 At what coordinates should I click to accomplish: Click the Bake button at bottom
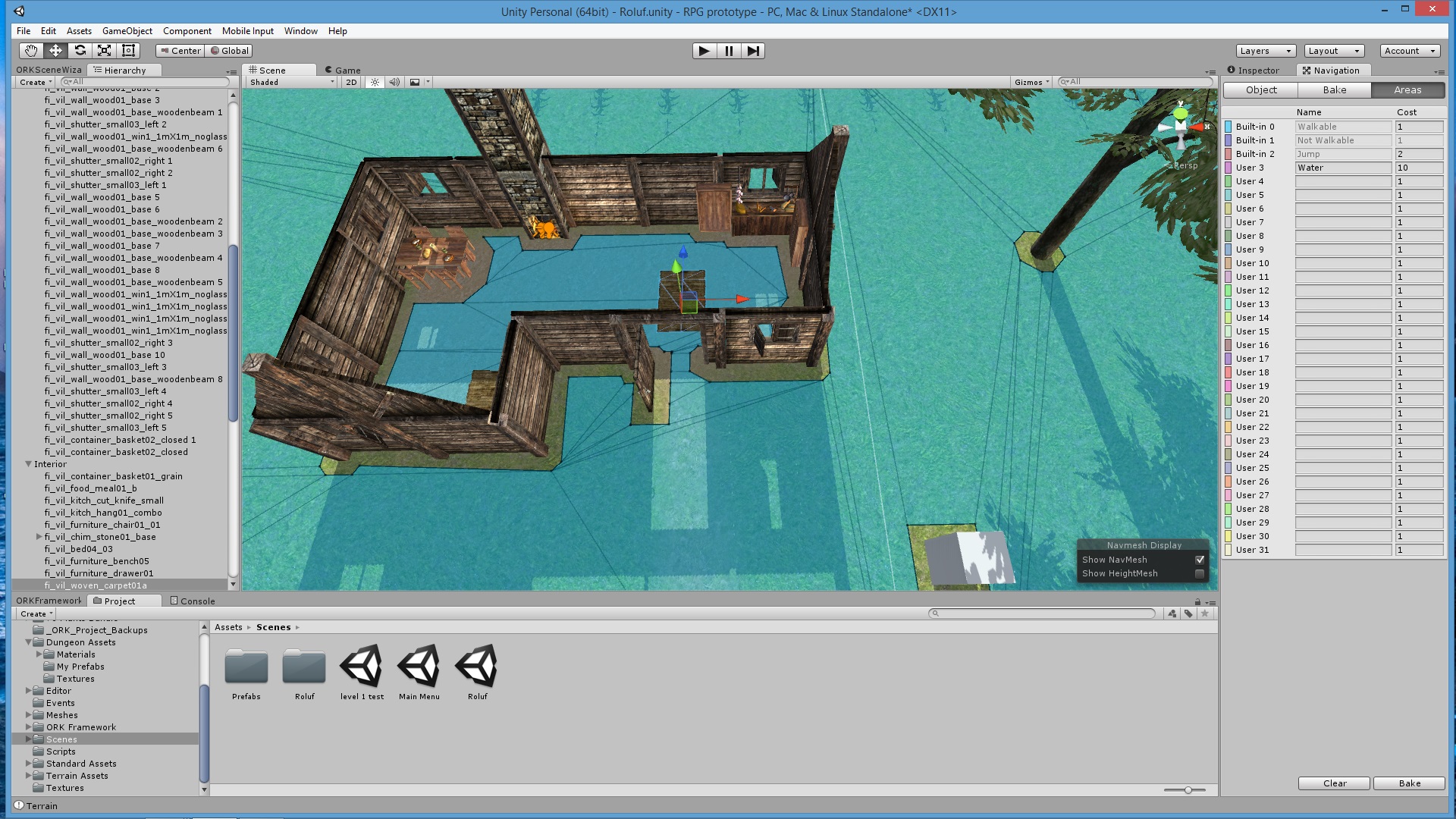click(x=1409, y=783)
